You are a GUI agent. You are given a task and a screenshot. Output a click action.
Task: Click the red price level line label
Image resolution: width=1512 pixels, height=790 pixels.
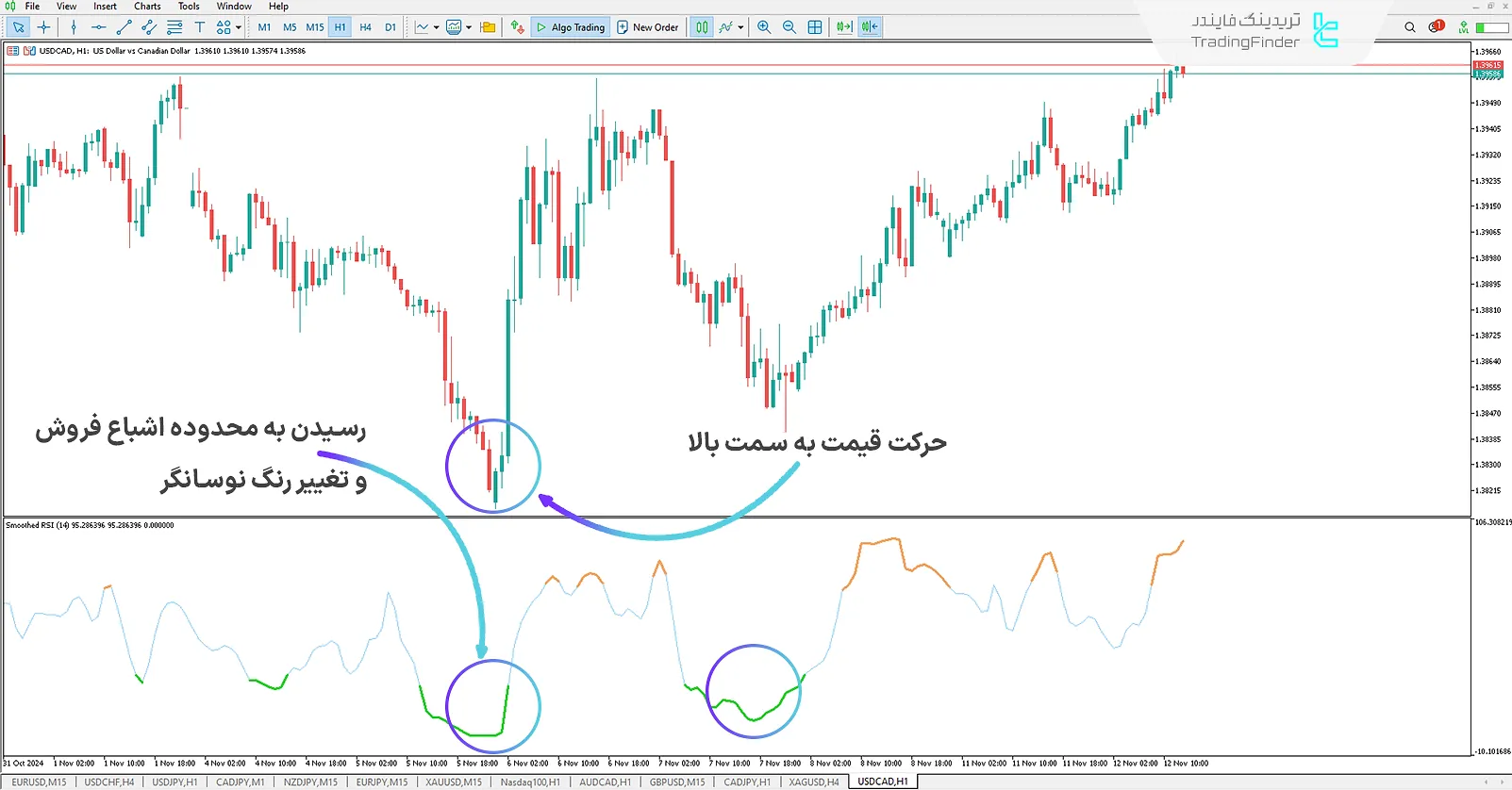tap(1487, 65)
